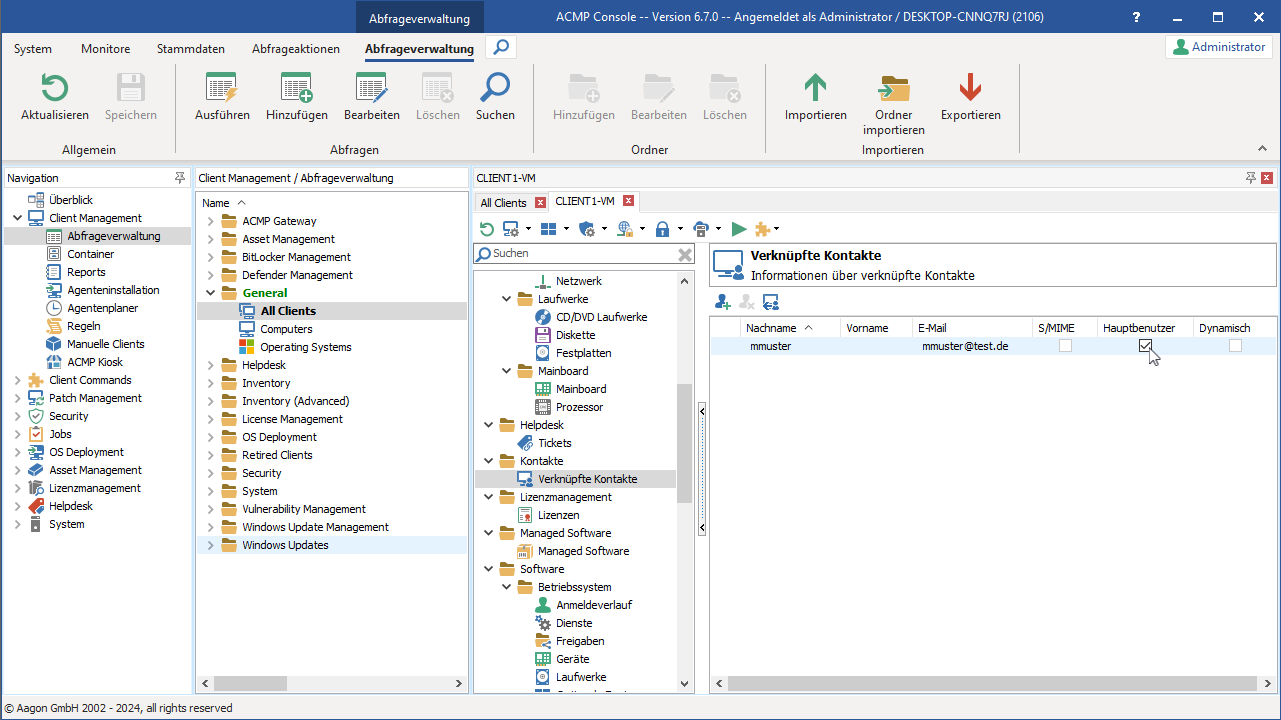Open the Stammdaten ribbon tab

point(190,49)
